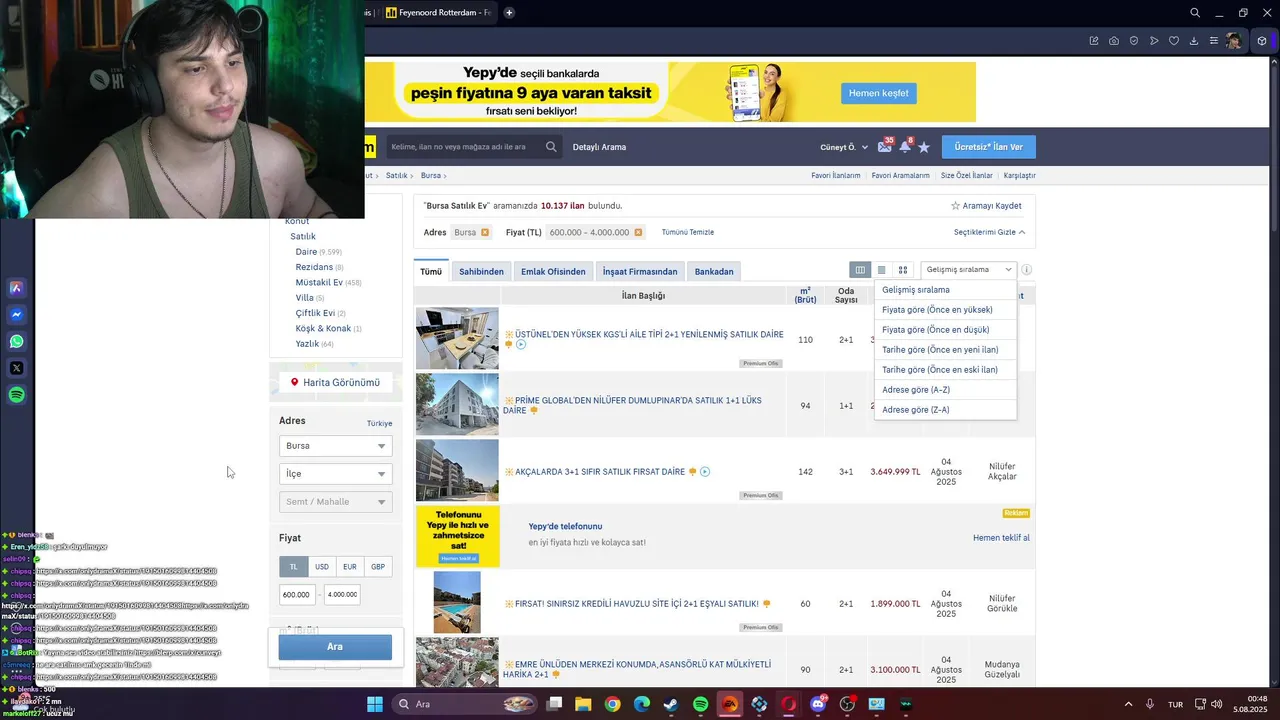Click the Aramayı Kaydet link
The width and height of the screenshot is (1280, 720).
986,206
